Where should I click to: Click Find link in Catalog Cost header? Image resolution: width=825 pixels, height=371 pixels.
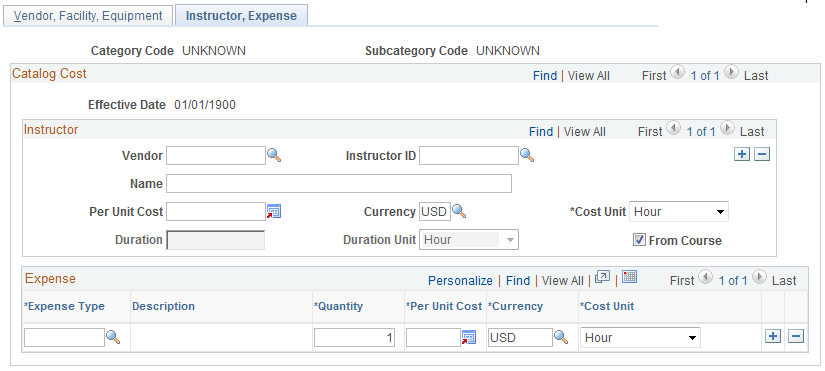coord(545,76)
